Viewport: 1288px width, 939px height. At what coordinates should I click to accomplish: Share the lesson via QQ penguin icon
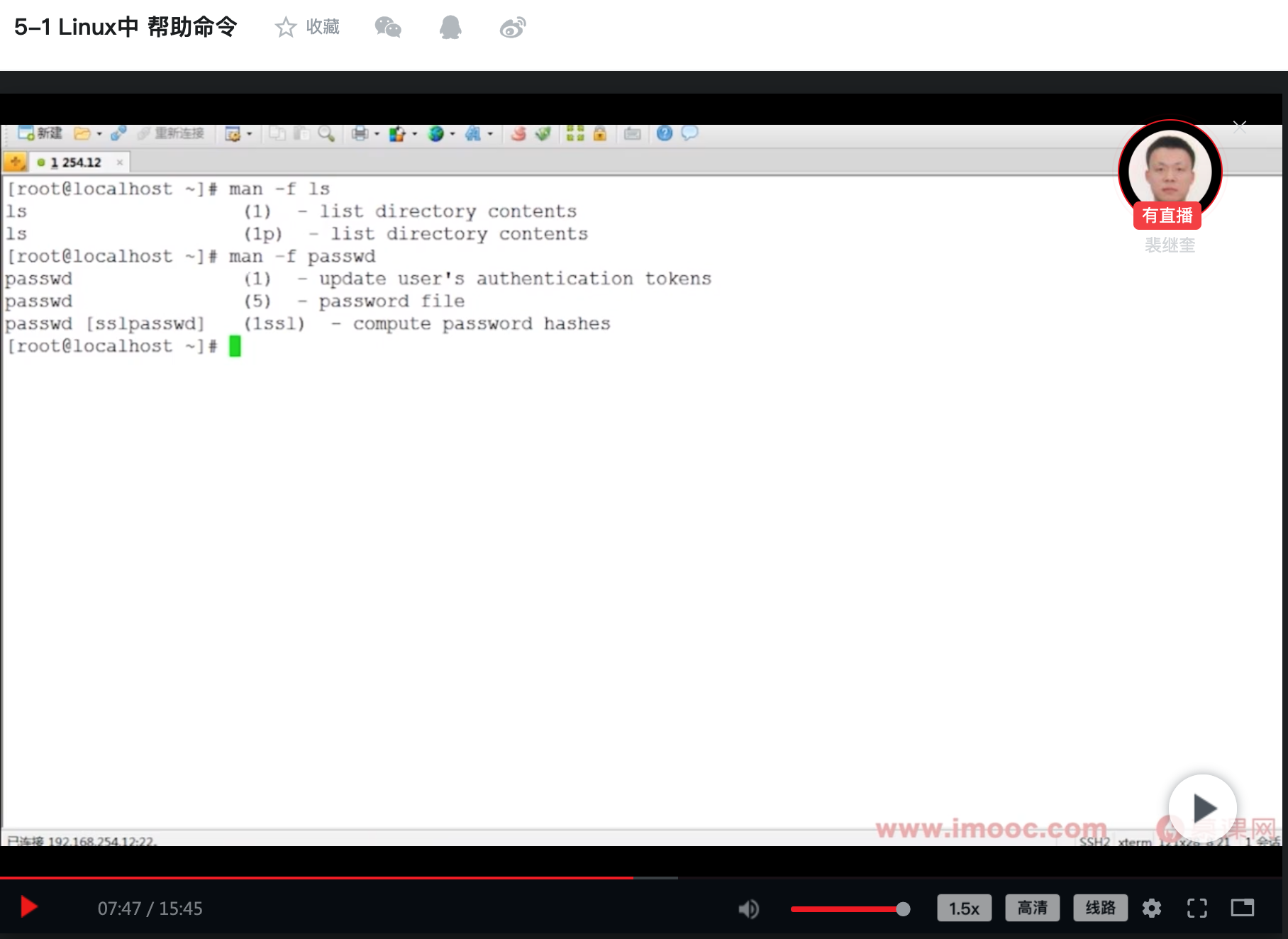click(450, 28)
